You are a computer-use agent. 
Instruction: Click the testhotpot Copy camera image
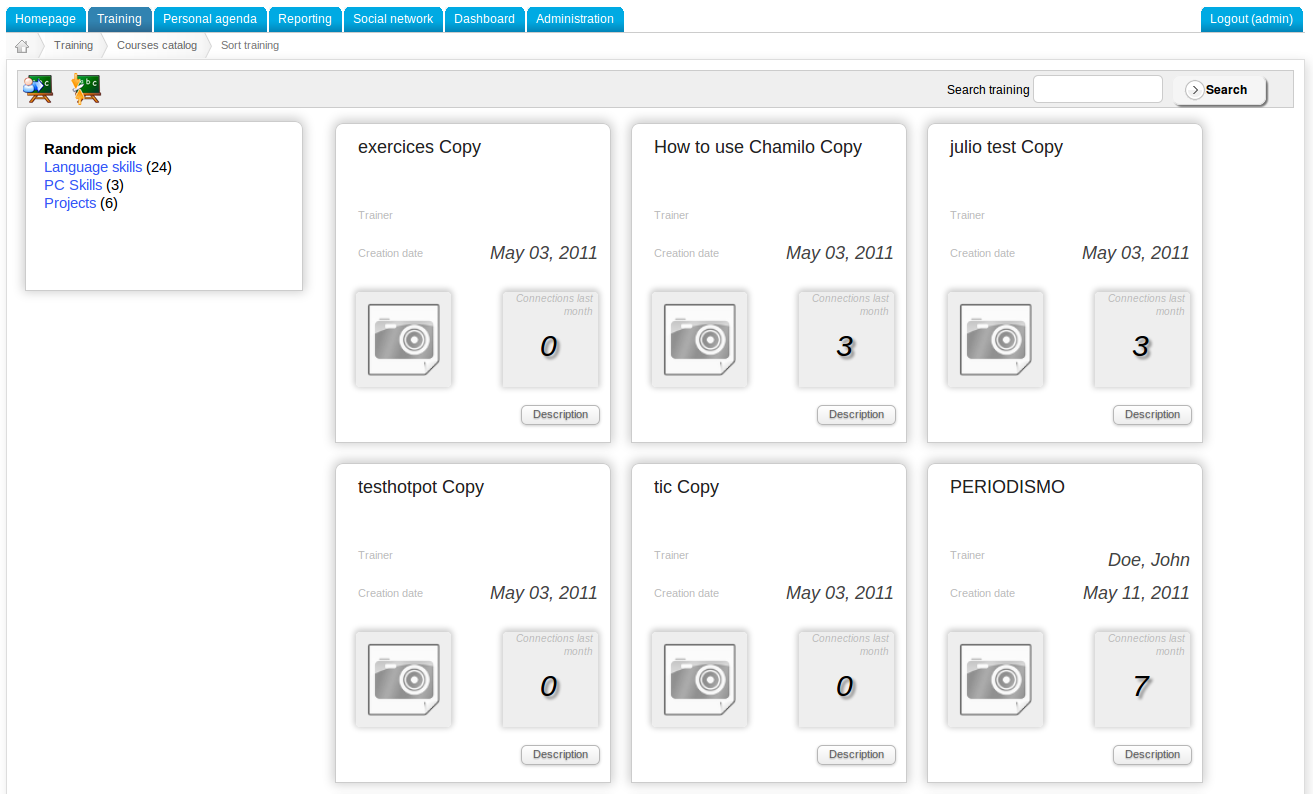click(x=403, y=680)
